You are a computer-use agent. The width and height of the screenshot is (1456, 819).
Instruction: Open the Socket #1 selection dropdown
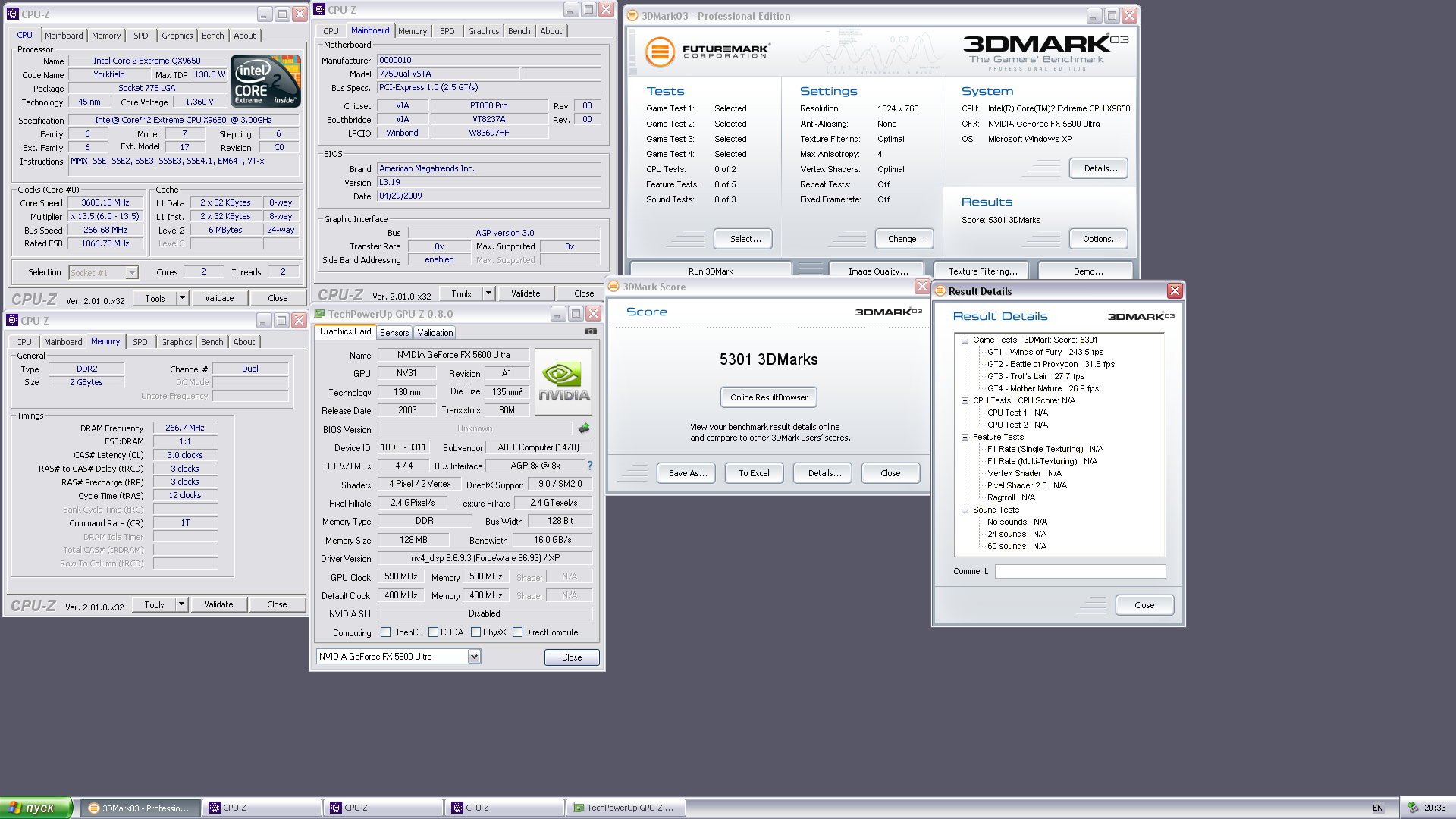coord(132,272)
